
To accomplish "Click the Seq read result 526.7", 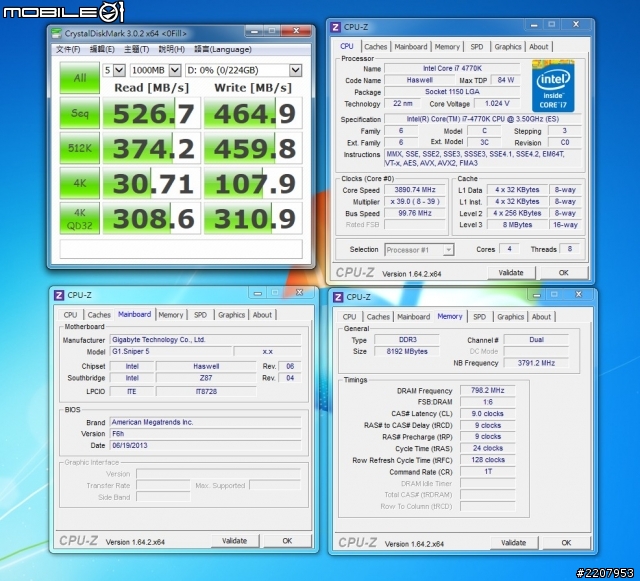I will click(151, 113).
